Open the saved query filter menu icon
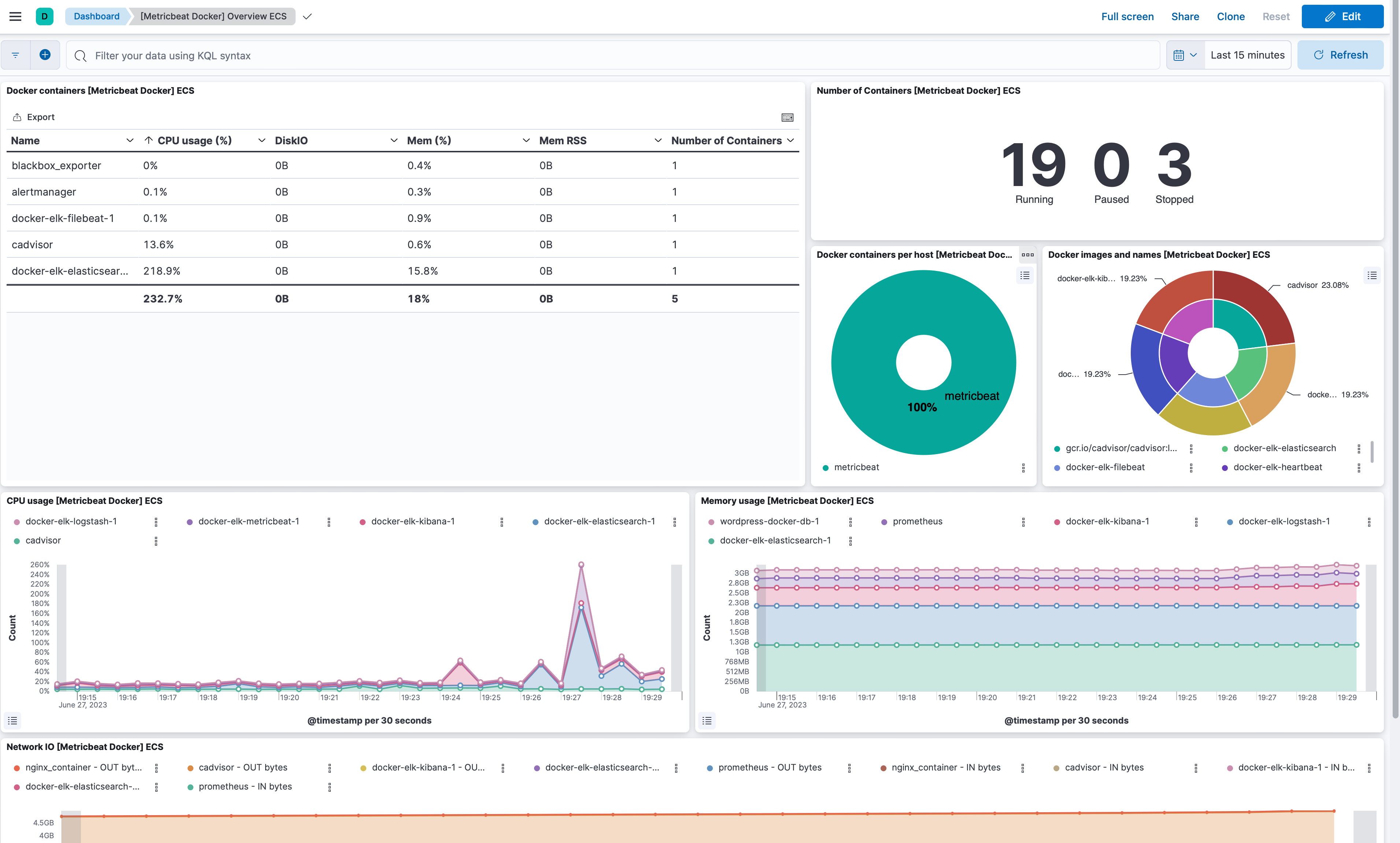Image resolution: width=1400 pixels, height=843 pixels. click(15, 55)
